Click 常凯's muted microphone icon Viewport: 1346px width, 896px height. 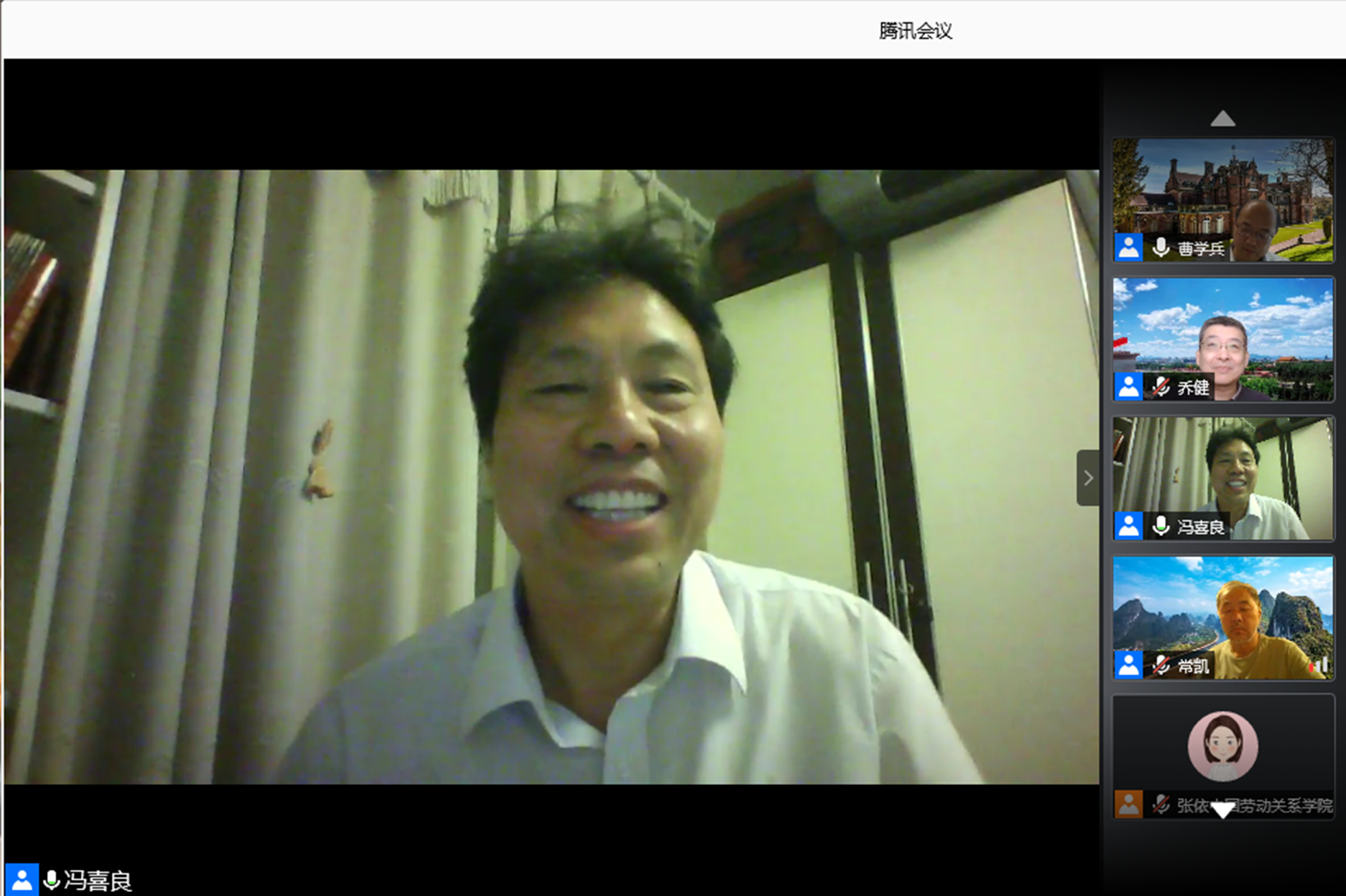1161,665
